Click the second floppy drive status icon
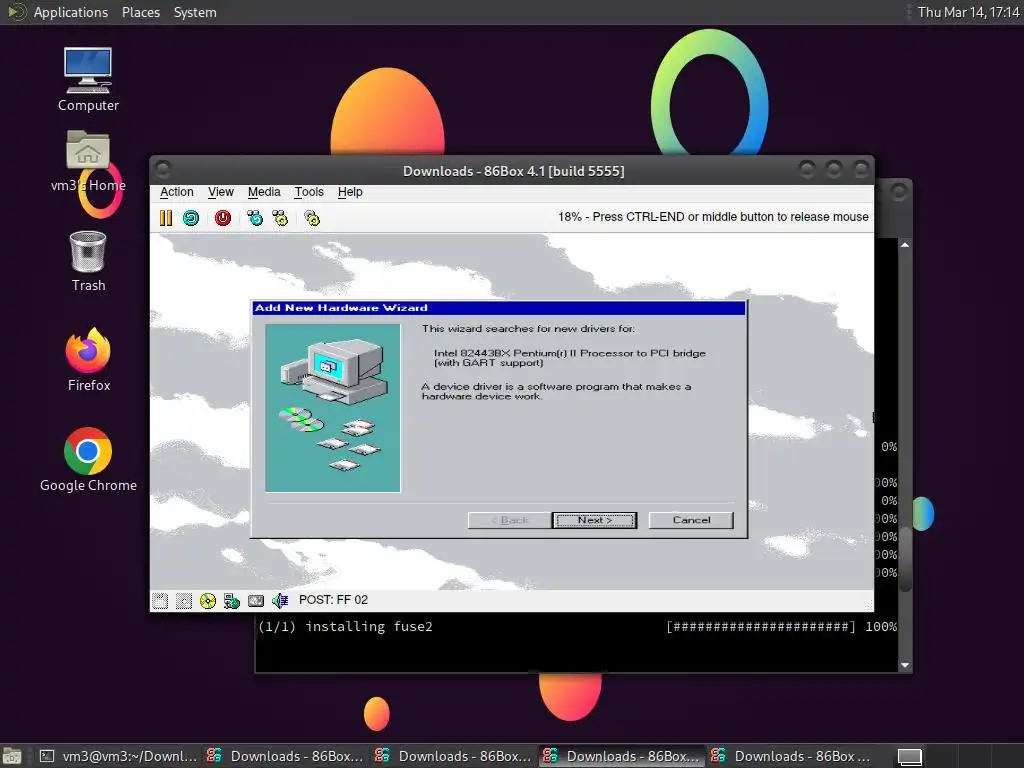 184,601
